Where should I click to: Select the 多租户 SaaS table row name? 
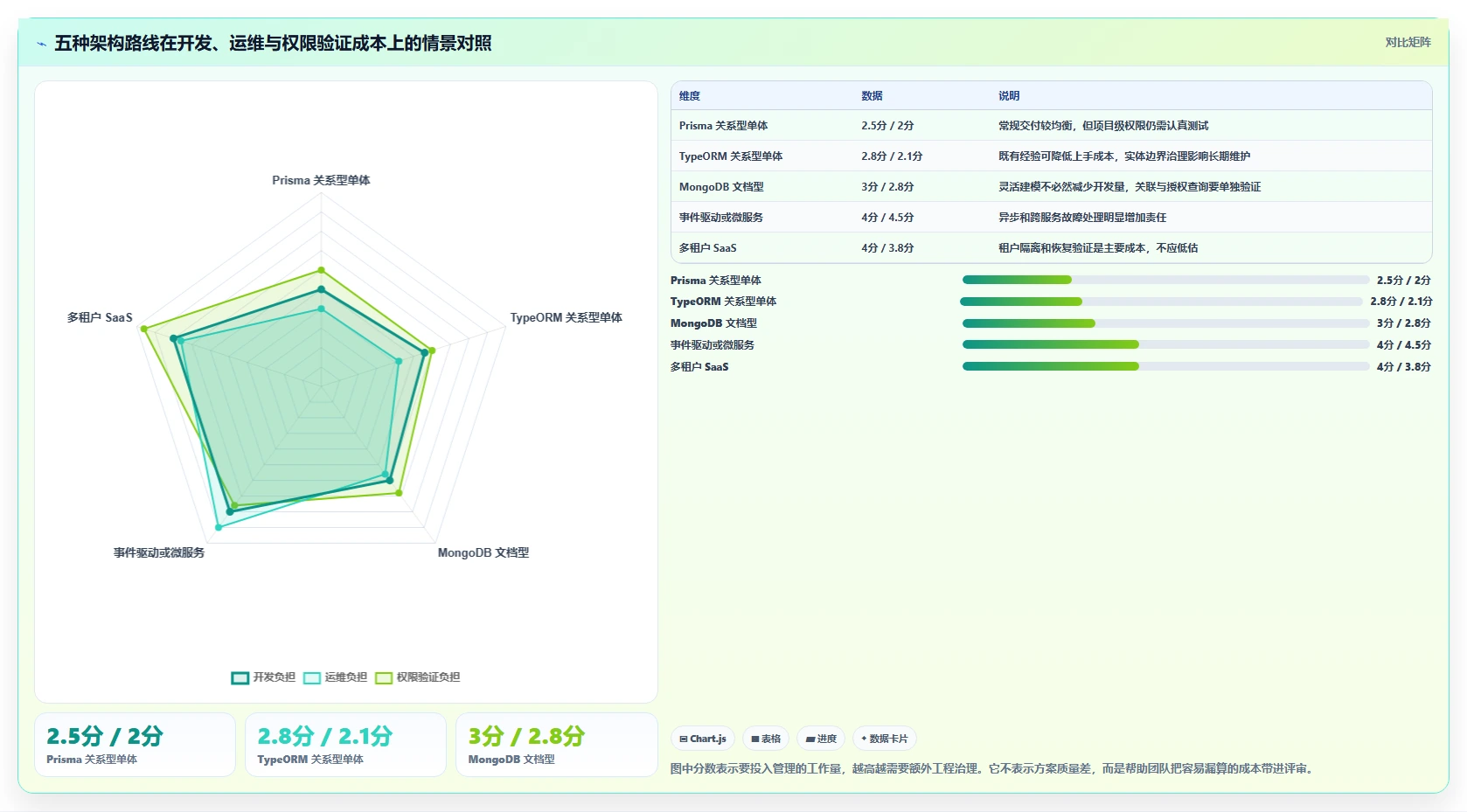pos(708,248)
